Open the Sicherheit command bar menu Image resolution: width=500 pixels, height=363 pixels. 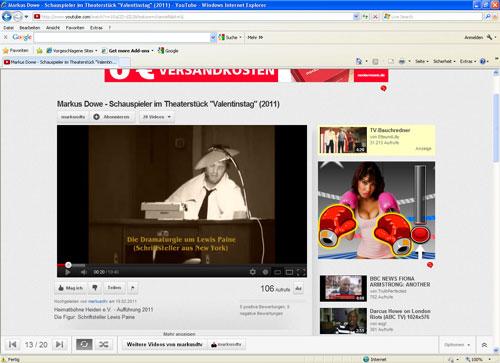(x=444, y=61)
